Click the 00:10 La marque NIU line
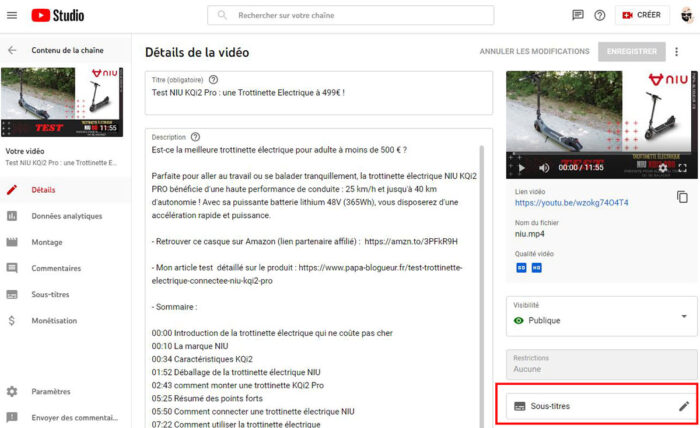The image size is (700, 428). pos(190,346)
